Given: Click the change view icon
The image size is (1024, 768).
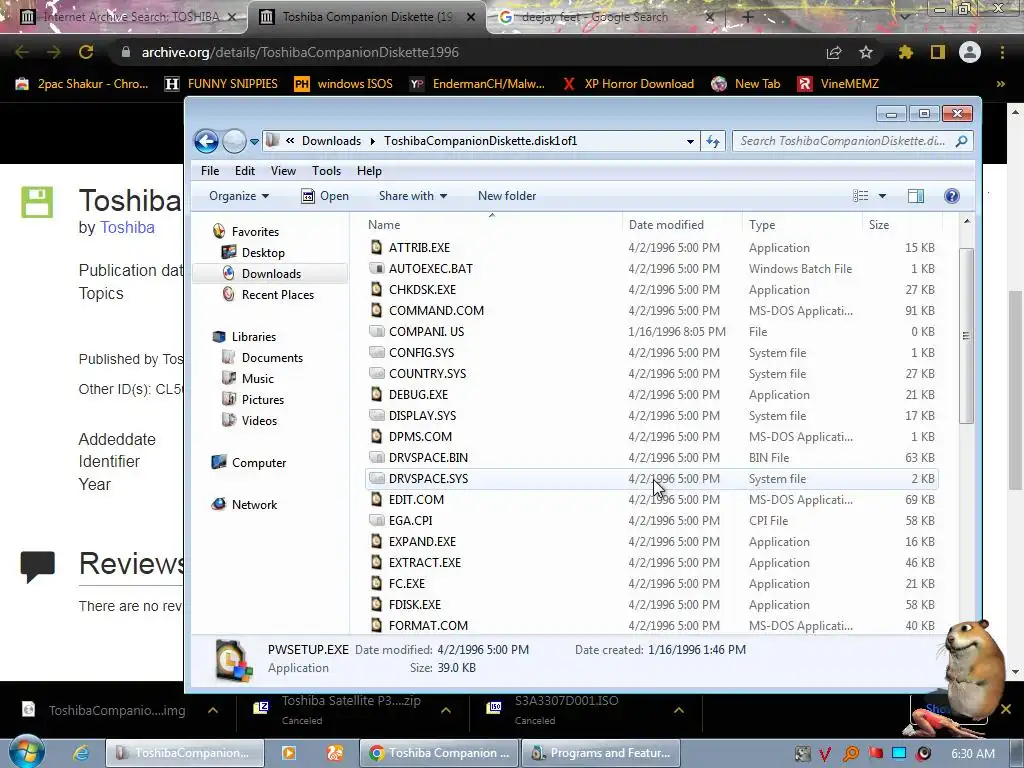Looking at the screenshot, I should click(860, 196).
